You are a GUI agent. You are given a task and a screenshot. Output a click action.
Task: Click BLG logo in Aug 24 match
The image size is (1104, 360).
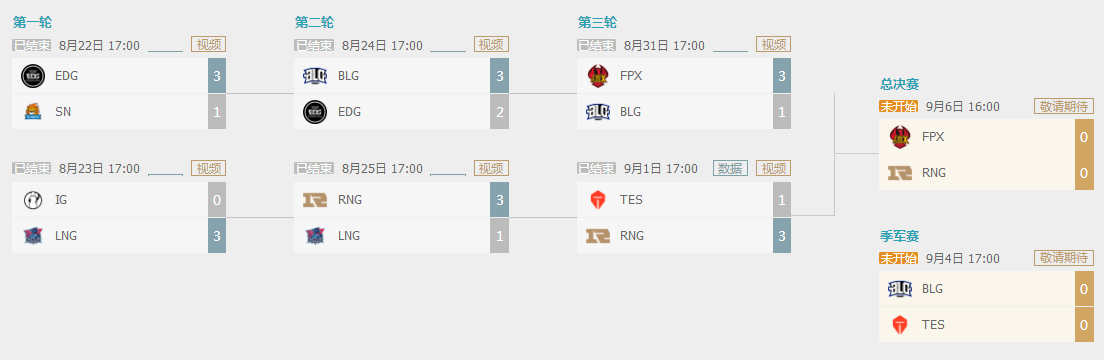coord(315,75)
